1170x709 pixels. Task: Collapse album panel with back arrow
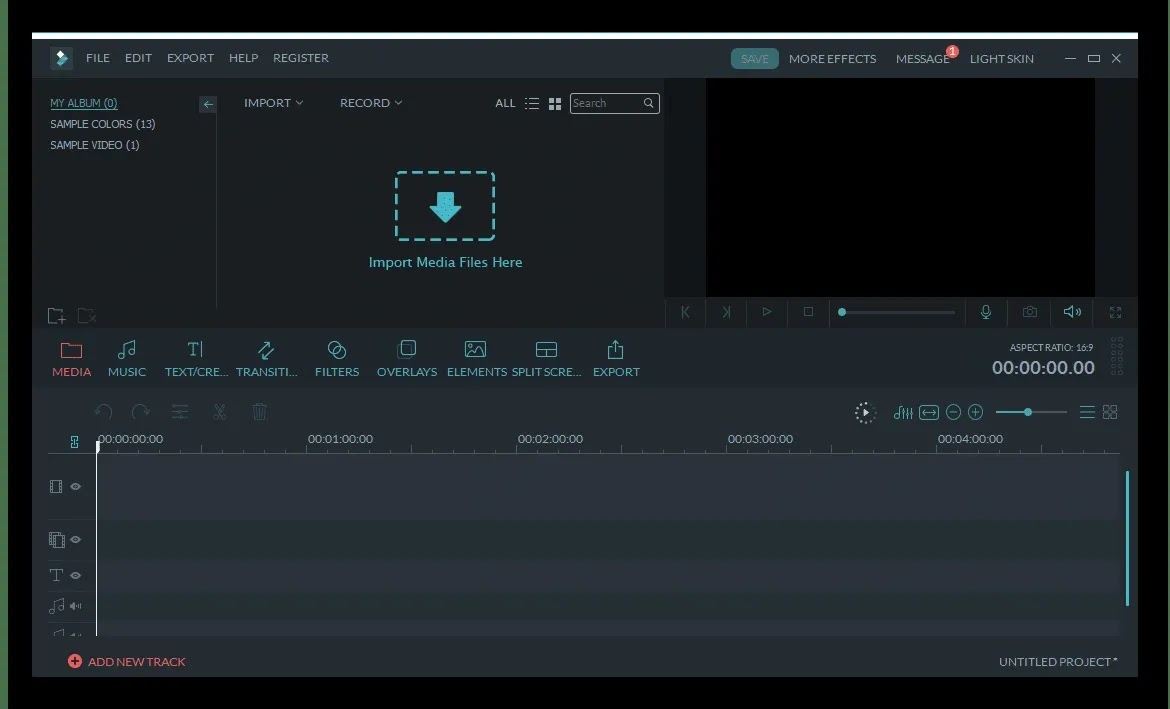click(x=208, y=104)
